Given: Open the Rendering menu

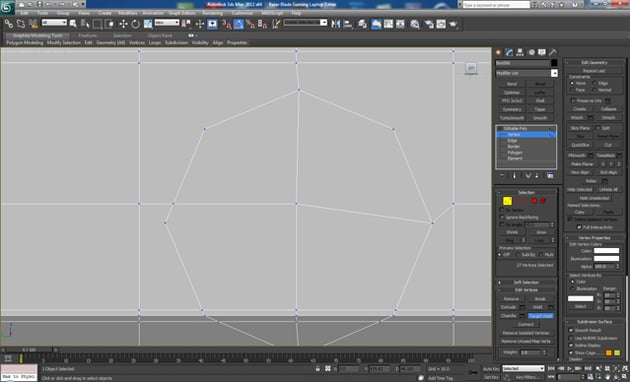Looking at the screenshot, I should point(213,13).
